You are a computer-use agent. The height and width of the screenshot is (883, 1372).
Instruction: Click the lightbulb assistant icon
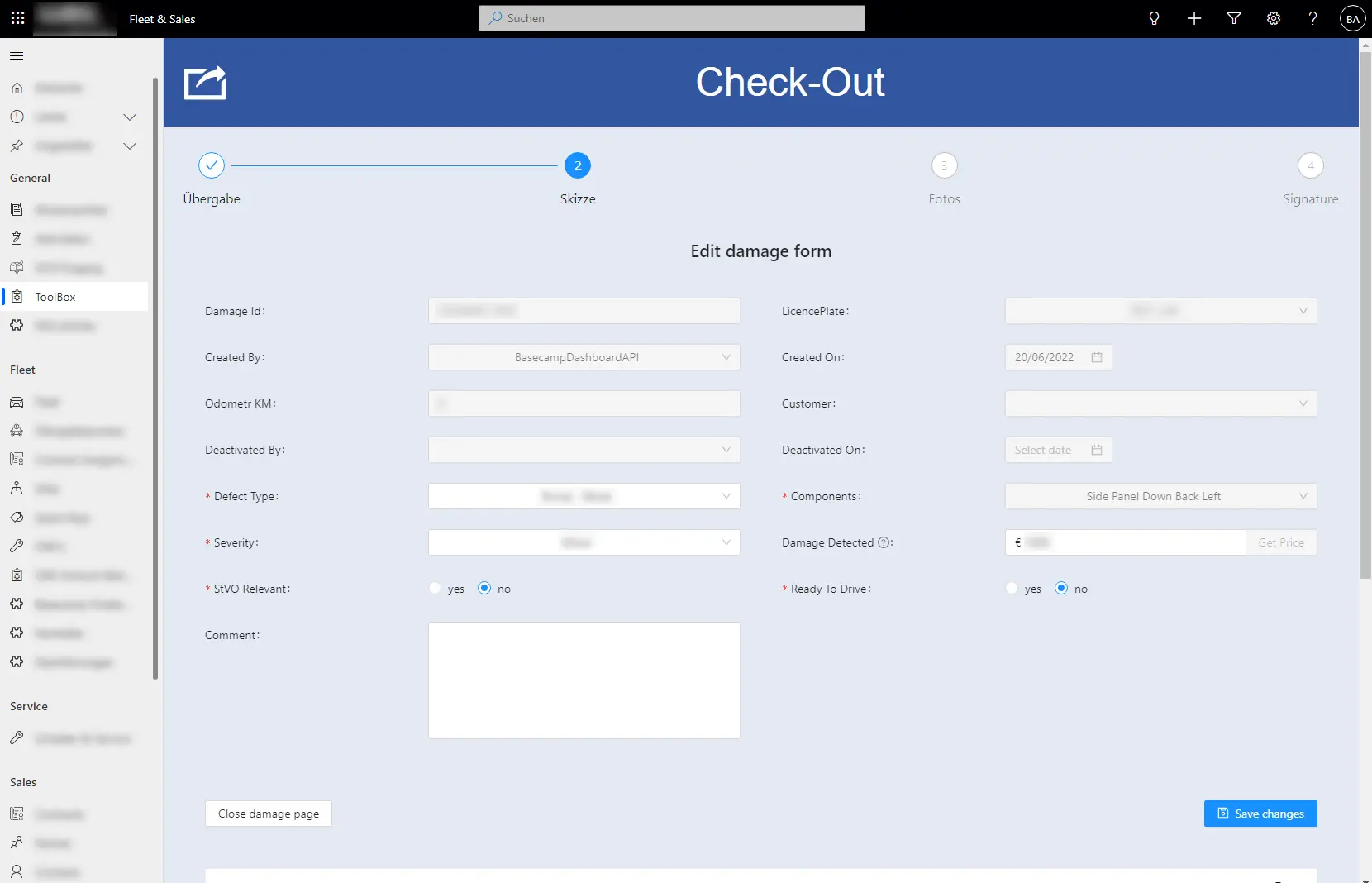[x=1154, y=18]
